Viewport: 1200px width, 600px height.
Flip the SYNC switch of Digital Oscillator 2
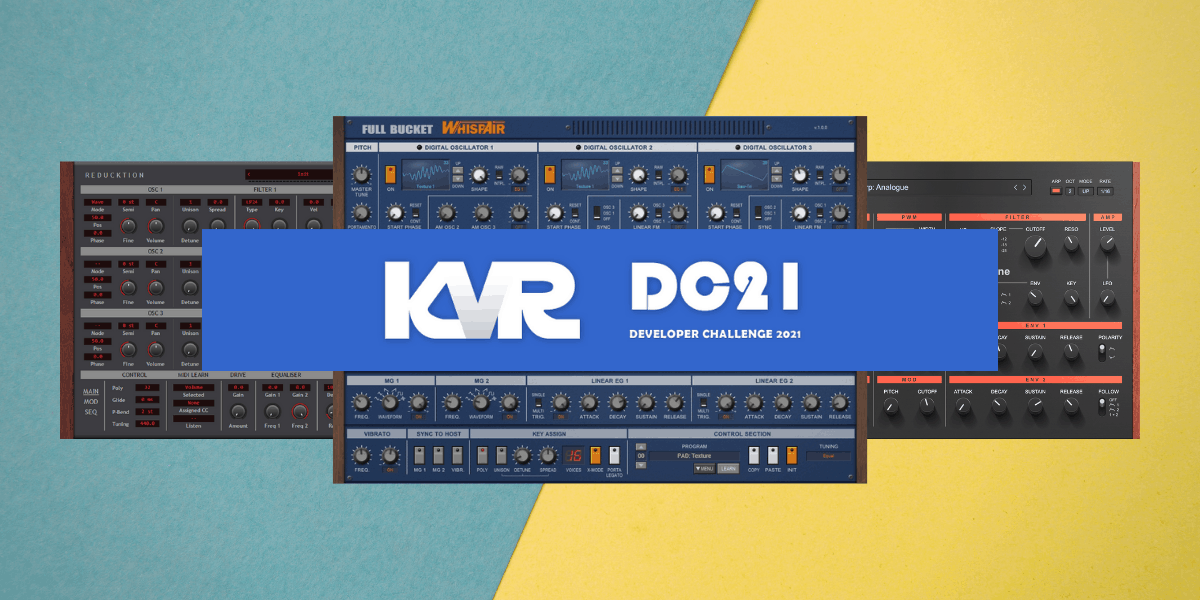(597, 213)
